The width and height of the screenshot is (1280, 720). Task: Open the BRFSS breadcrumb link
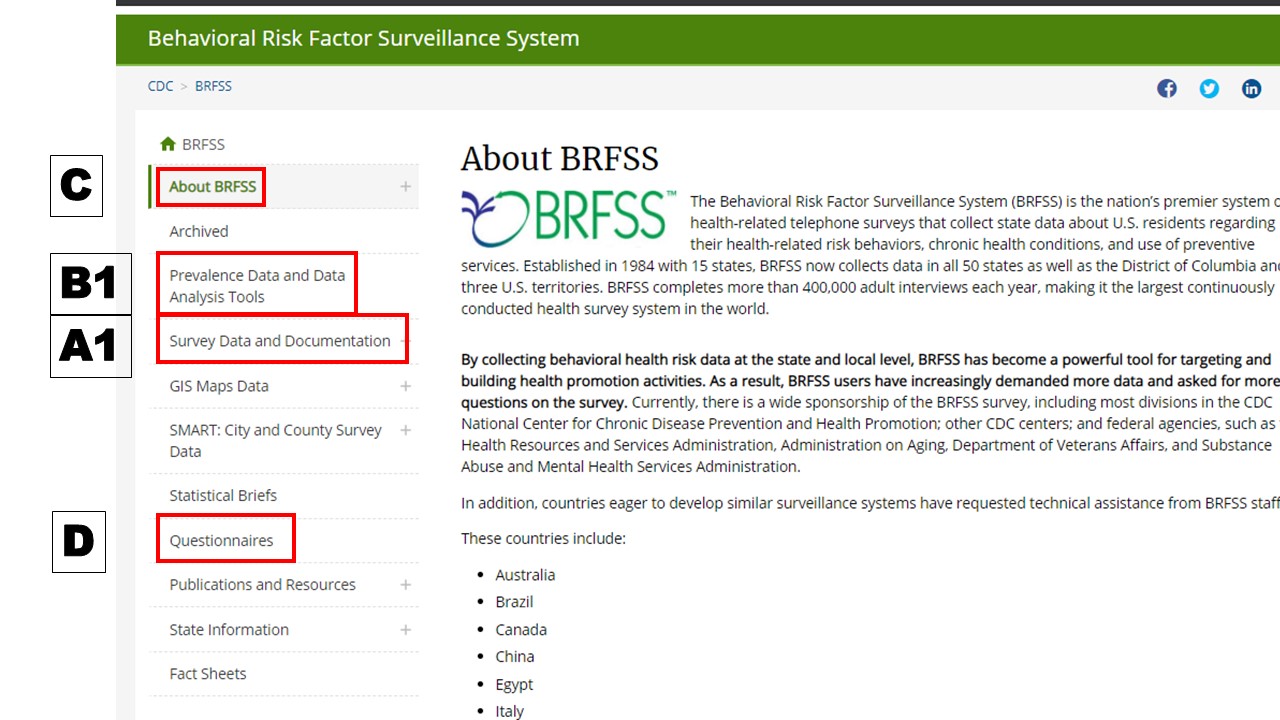pos(213,86)
